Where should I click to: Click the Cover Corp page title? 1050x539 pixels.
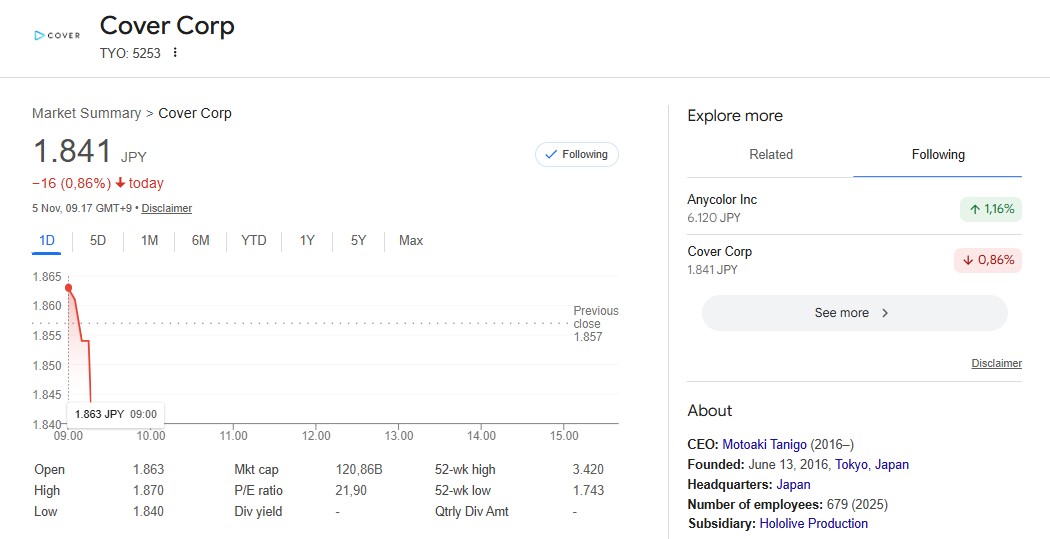pyautogui.click(x=167, y=26)
